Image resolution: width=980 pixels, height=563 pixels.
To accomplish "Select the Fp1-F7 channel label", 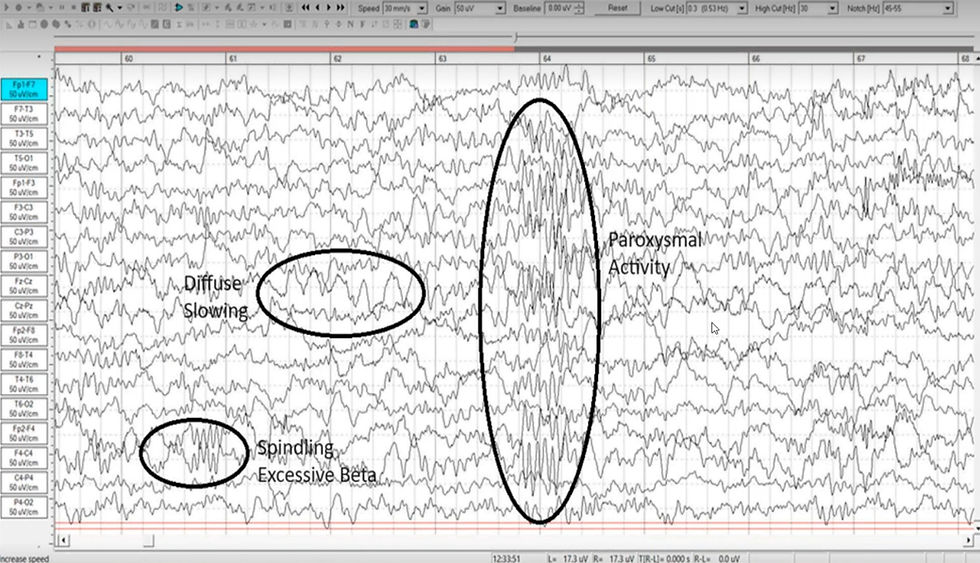I will point(24,89).
